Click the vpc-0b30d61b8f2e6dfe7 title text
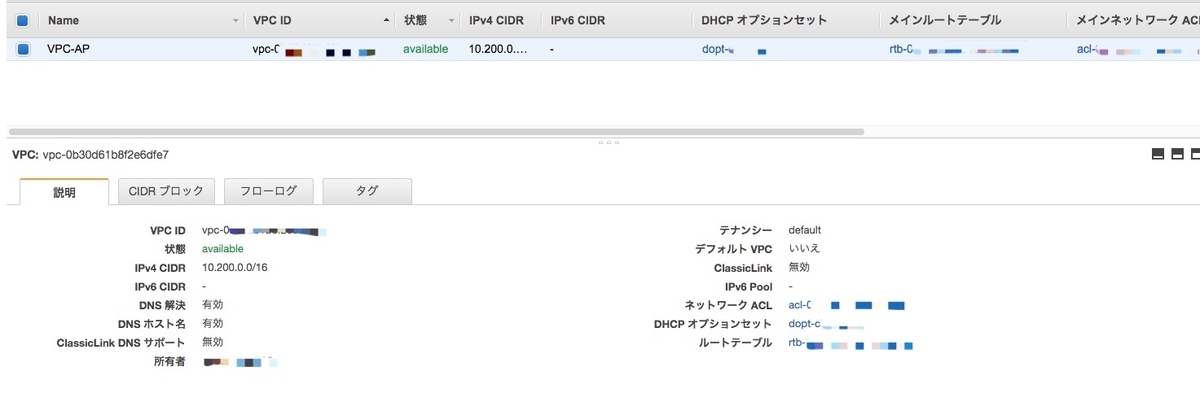Image resolution: width=1200 pixels, height=411 pixels. 105,155
